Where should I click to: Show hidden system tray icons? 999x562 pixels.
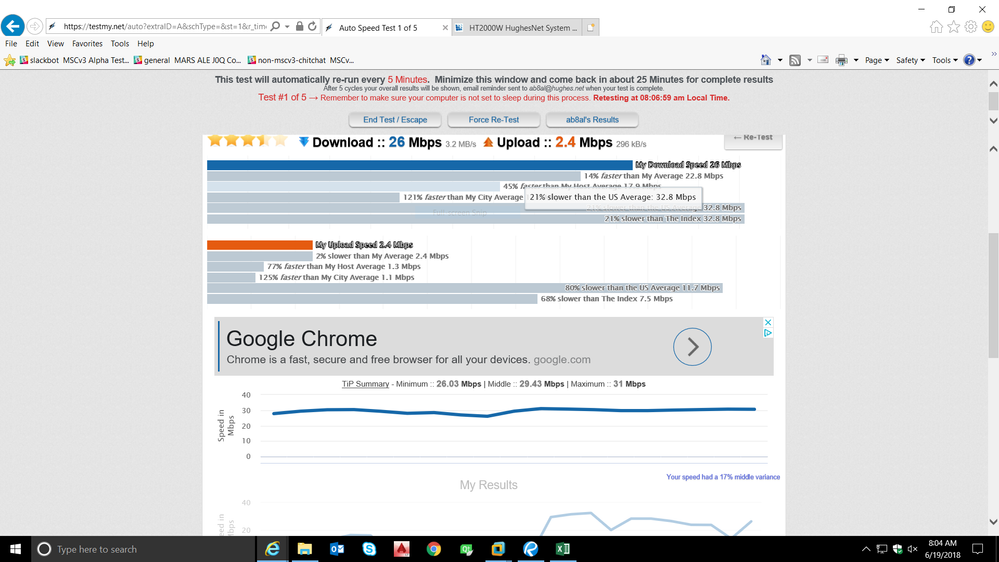click(x=866, y=549)
